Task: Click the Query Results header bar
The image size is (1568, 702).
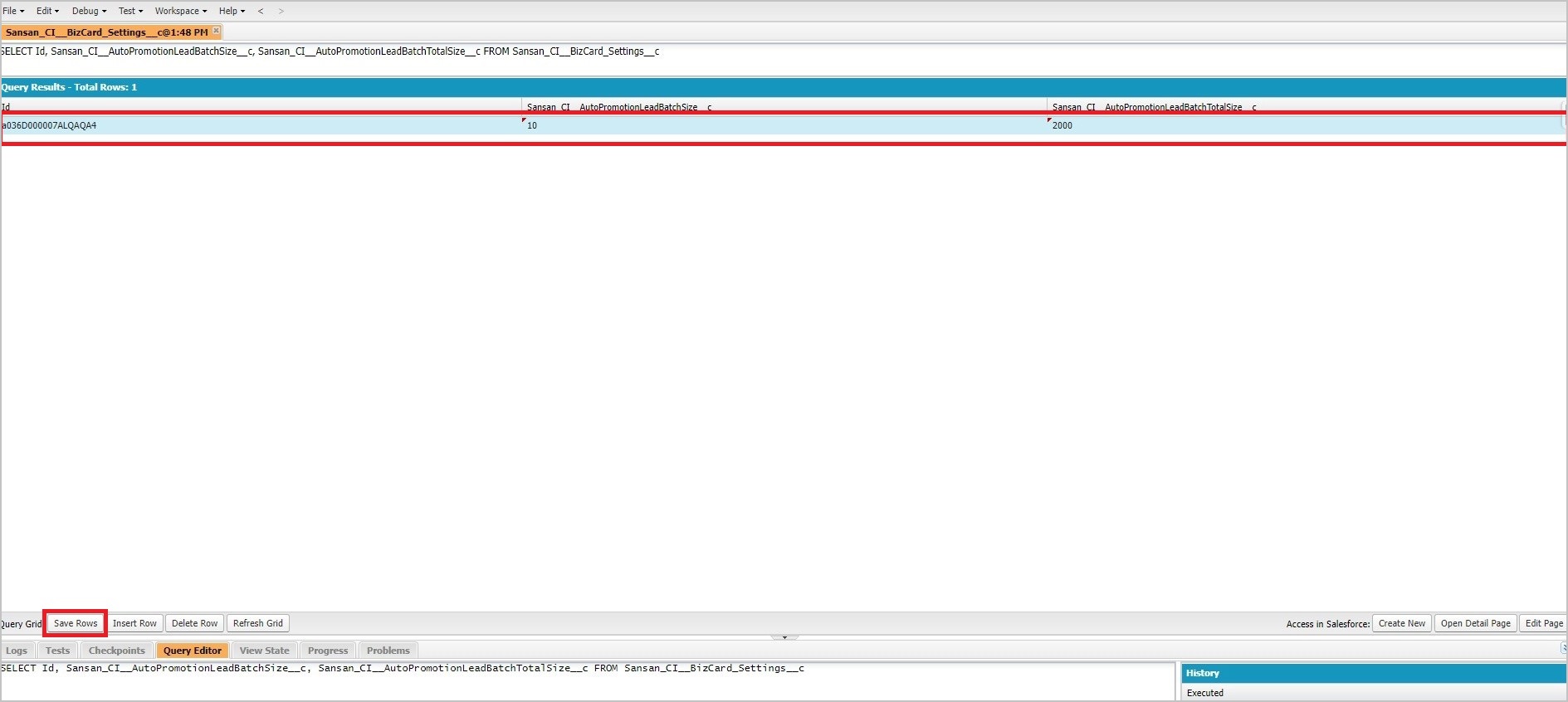Action: point(784,87)
